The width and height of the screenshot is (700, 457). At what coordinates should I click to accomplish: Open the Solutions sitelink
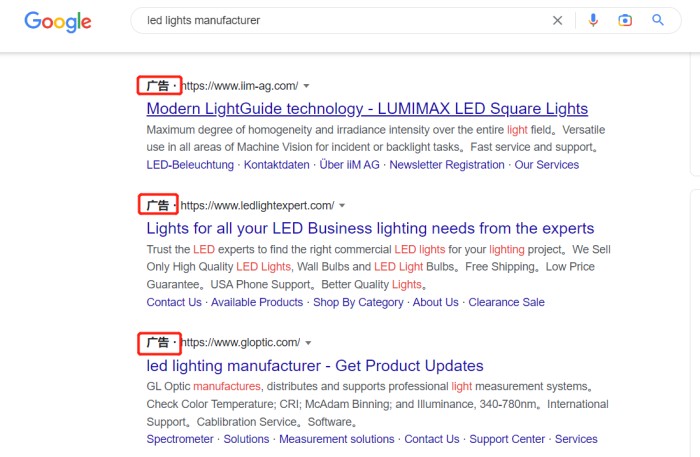click(246, 439)
